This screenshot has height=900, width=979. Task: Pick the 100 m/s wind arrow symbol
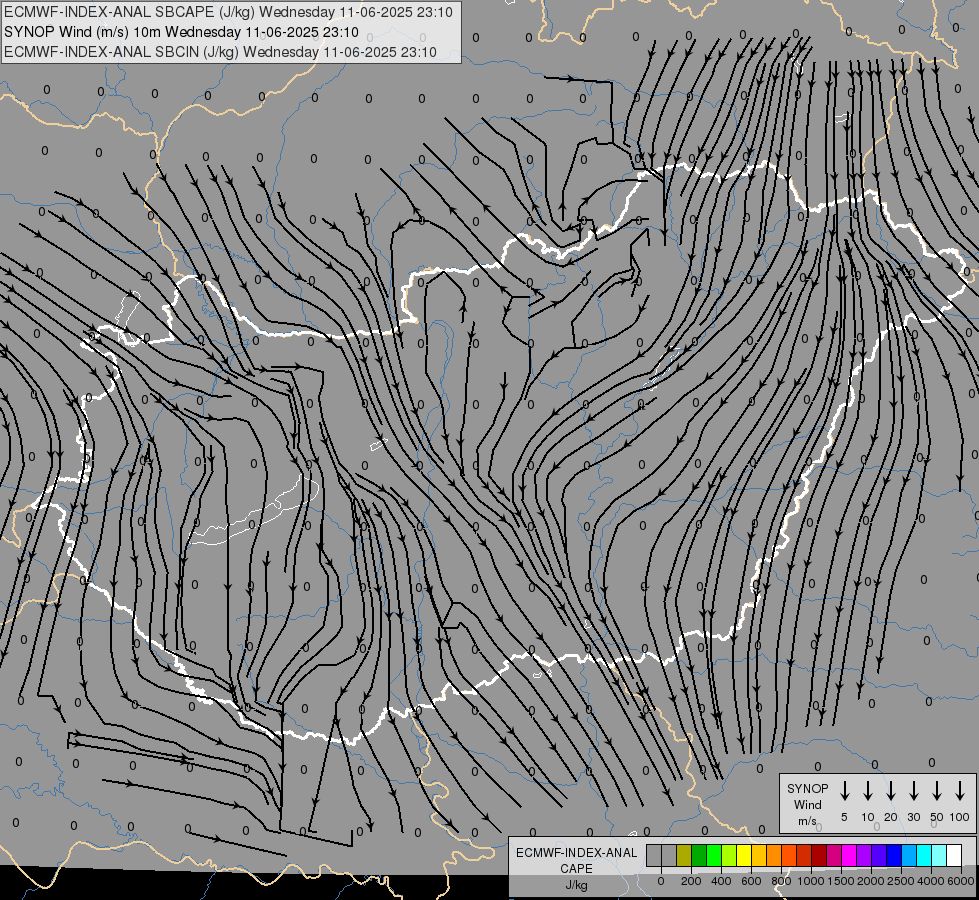pos(960,791)
